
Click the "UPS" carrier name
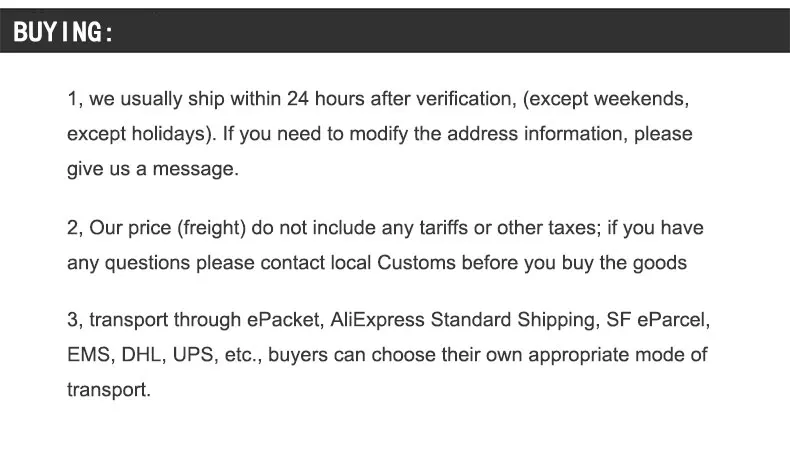tap(194, 356)
